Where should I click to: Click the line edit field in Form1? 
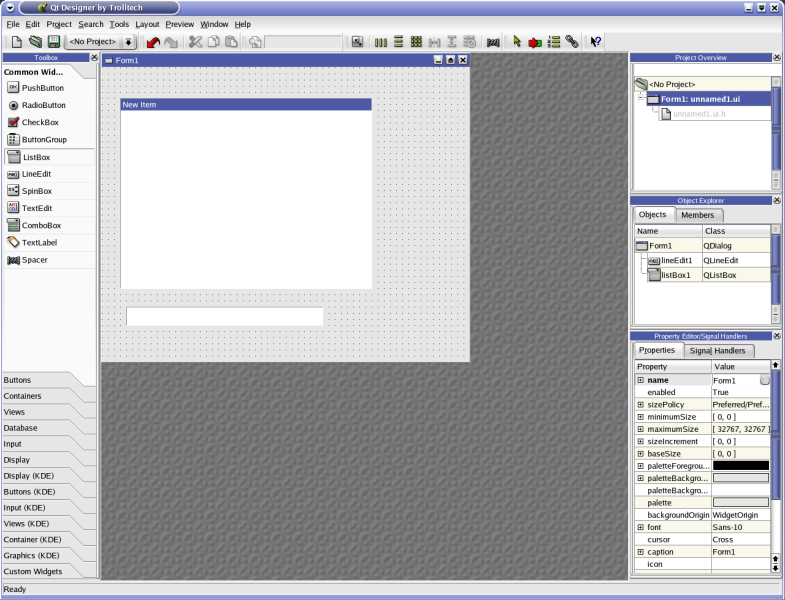(x=224, y=317)
